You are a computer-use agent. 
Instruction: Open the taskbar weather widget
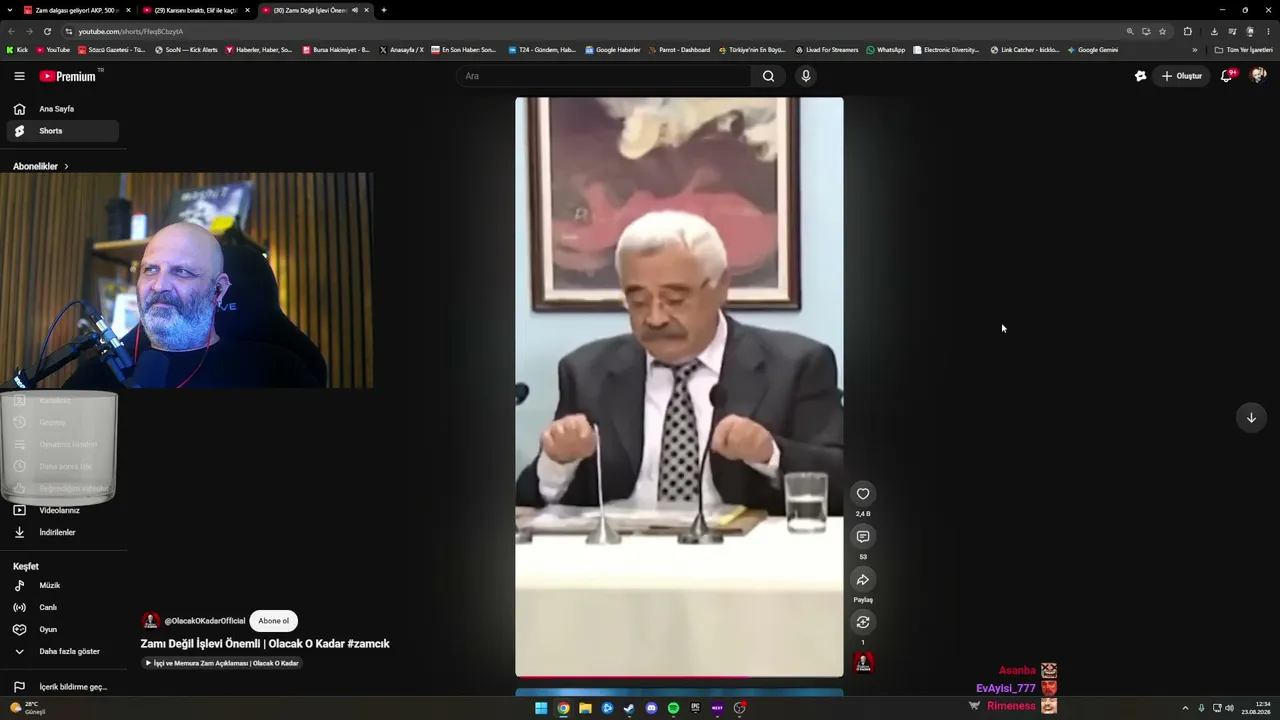pyautogui.click(x=27, y=708)
